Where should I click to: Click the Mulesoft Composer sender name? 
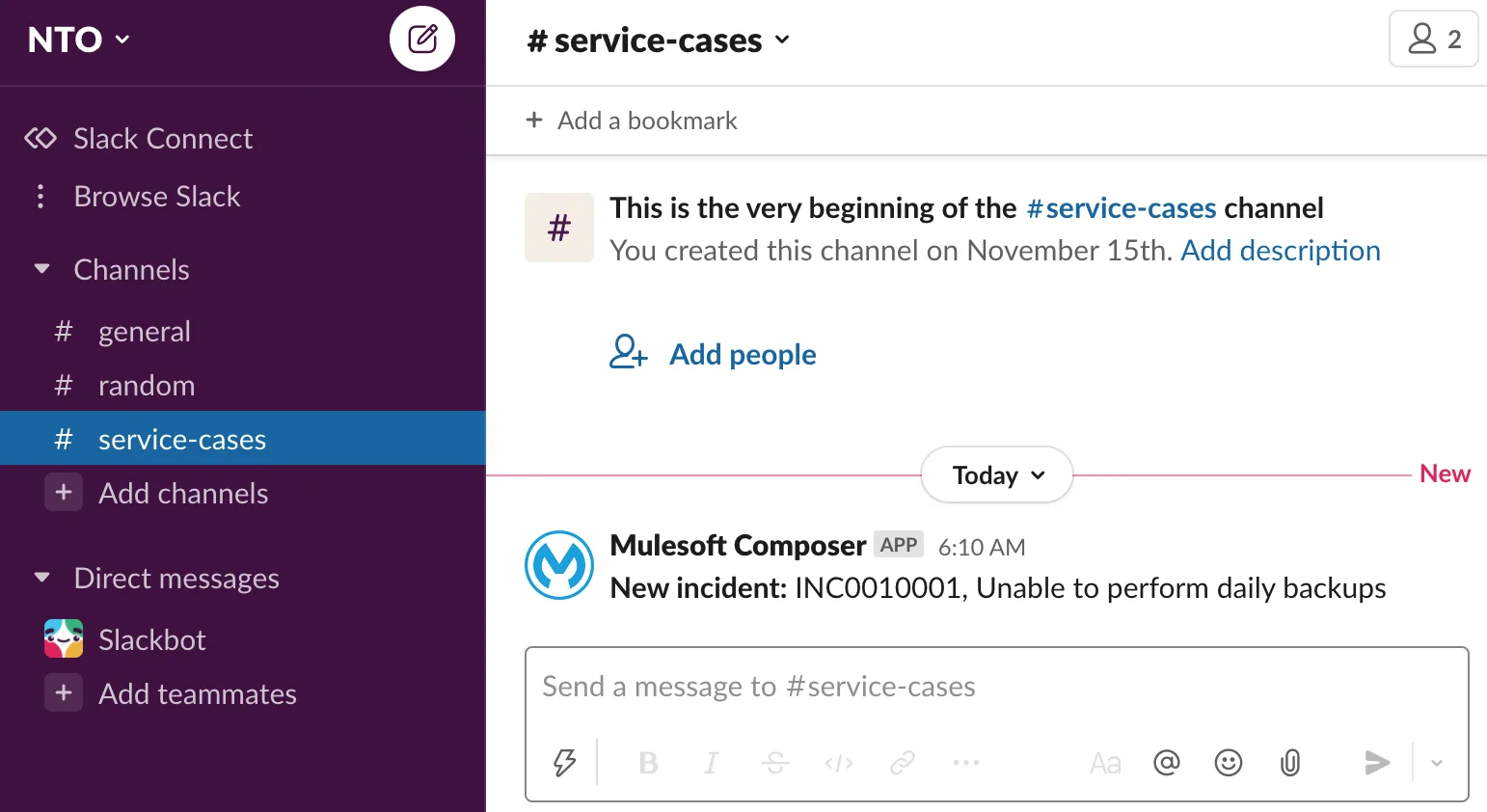[x=738, y=546]
